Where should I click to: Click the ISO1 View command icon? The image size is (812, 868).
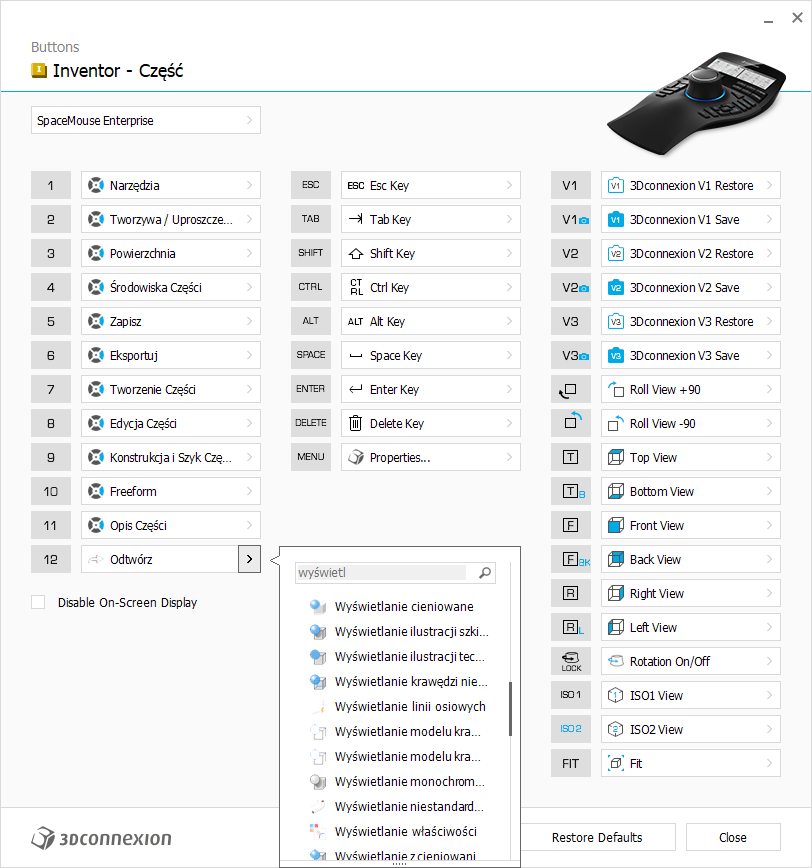pos(617,695)
